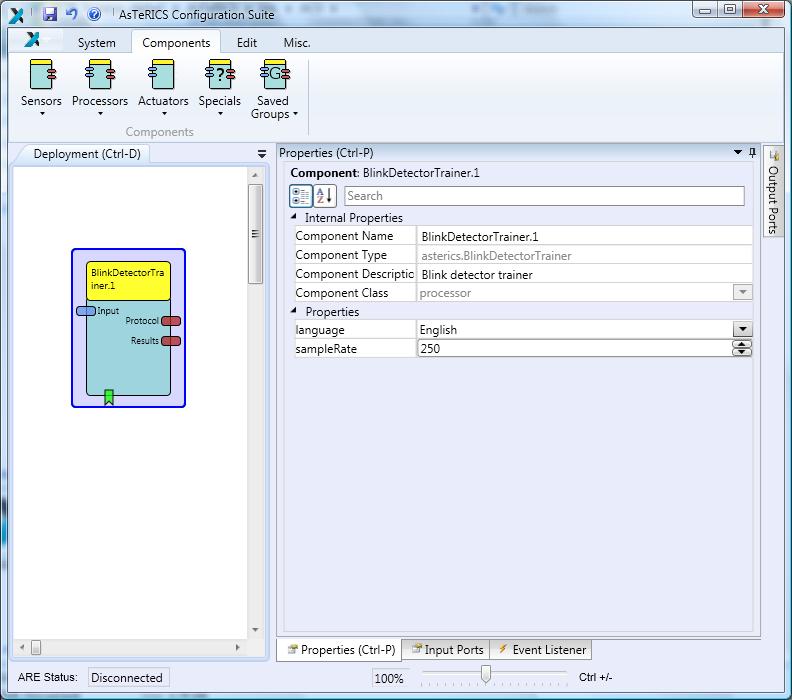792x700 pixels.
Task: Open the Processors component menu
Action: (100, 87)
